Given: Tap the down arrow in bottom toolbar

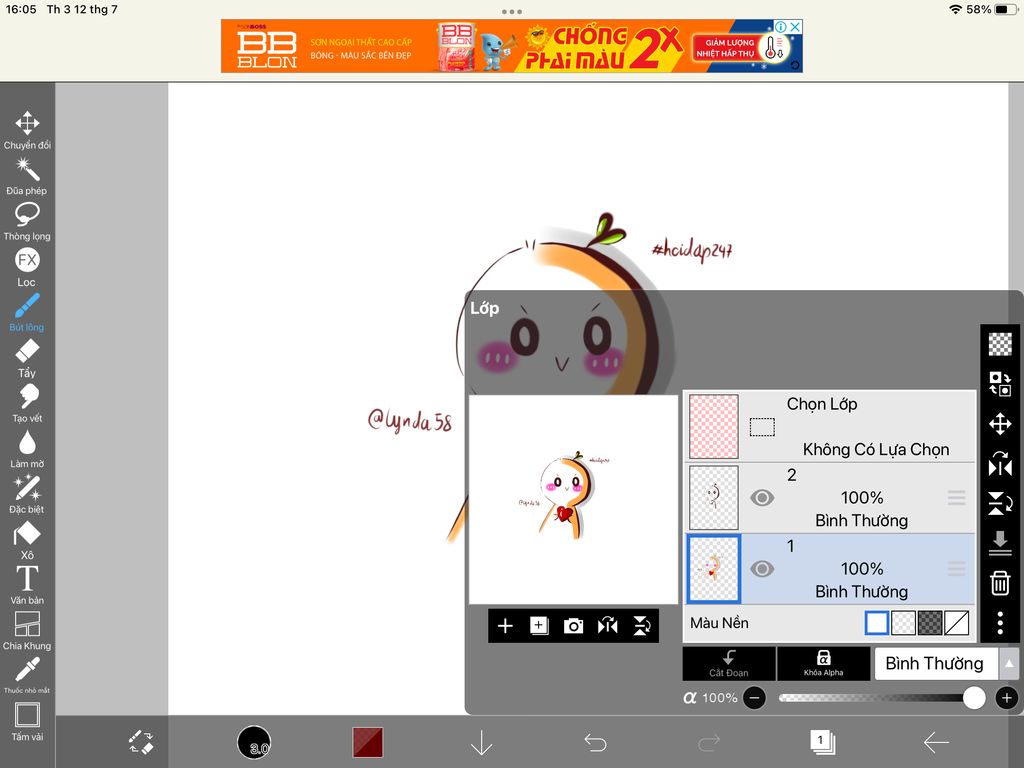Looking at the screenshot, I should click(481, 743).
